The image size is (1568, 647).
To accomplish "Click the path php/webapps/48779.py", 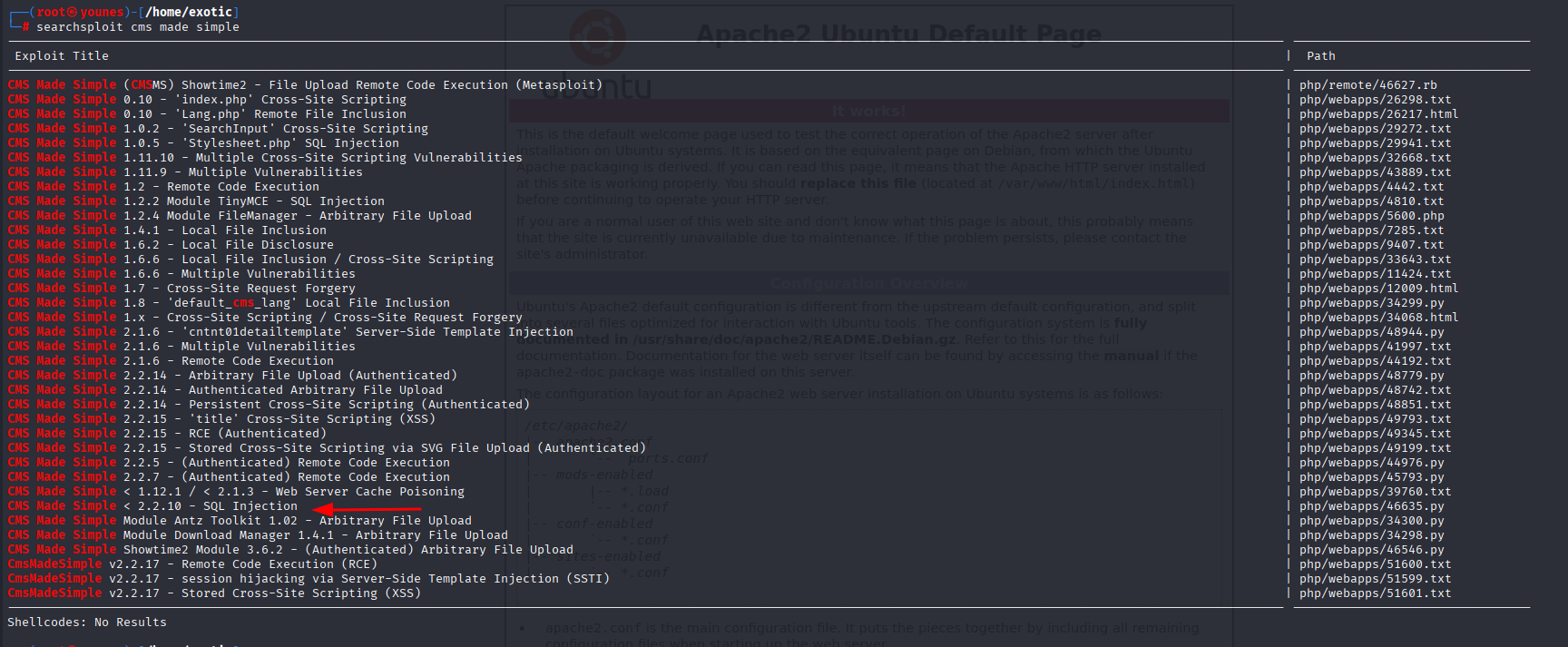I will point(1372,376).
